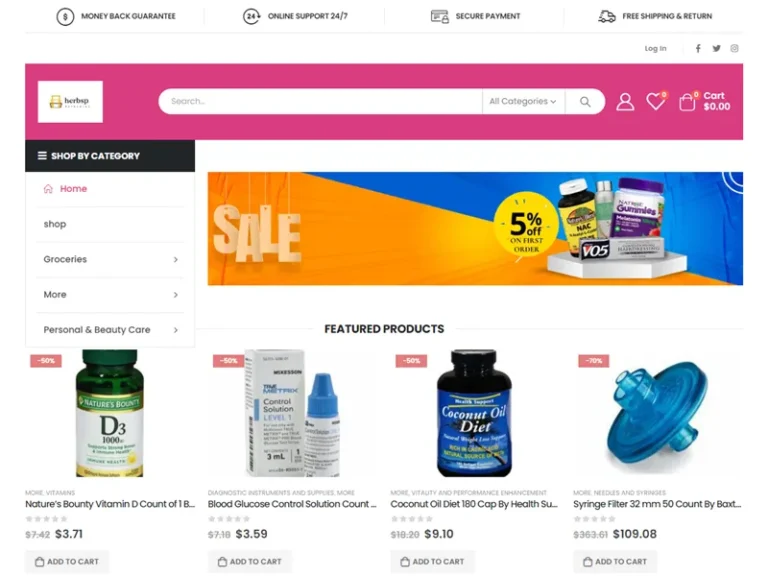
Task: Add Nature's Bounty Vitamin D to cart
Action: click(x=67, y=561)
